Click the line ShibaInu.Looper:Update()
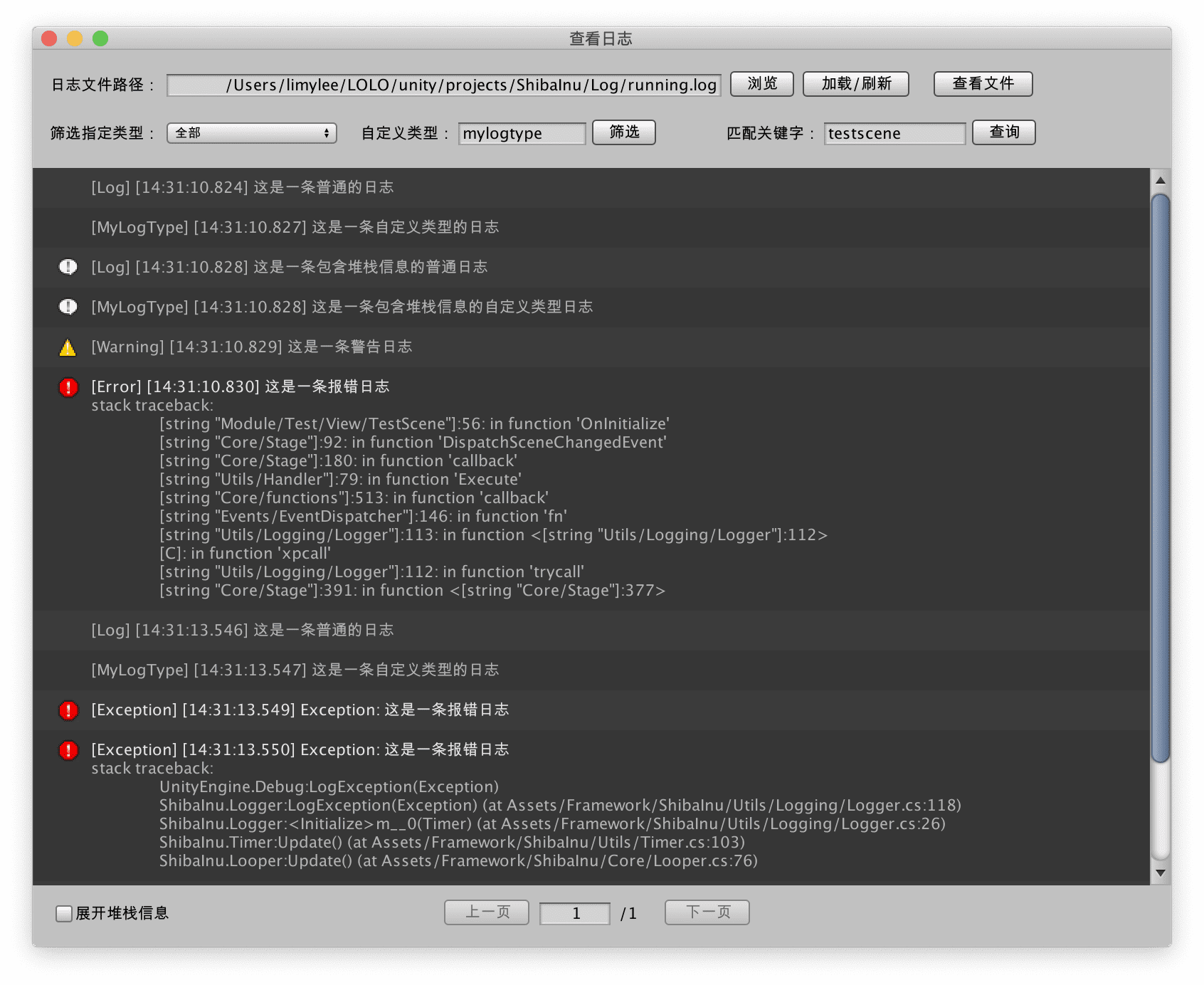The height and width of the screenshot is (985, 1204). point(458,861)
